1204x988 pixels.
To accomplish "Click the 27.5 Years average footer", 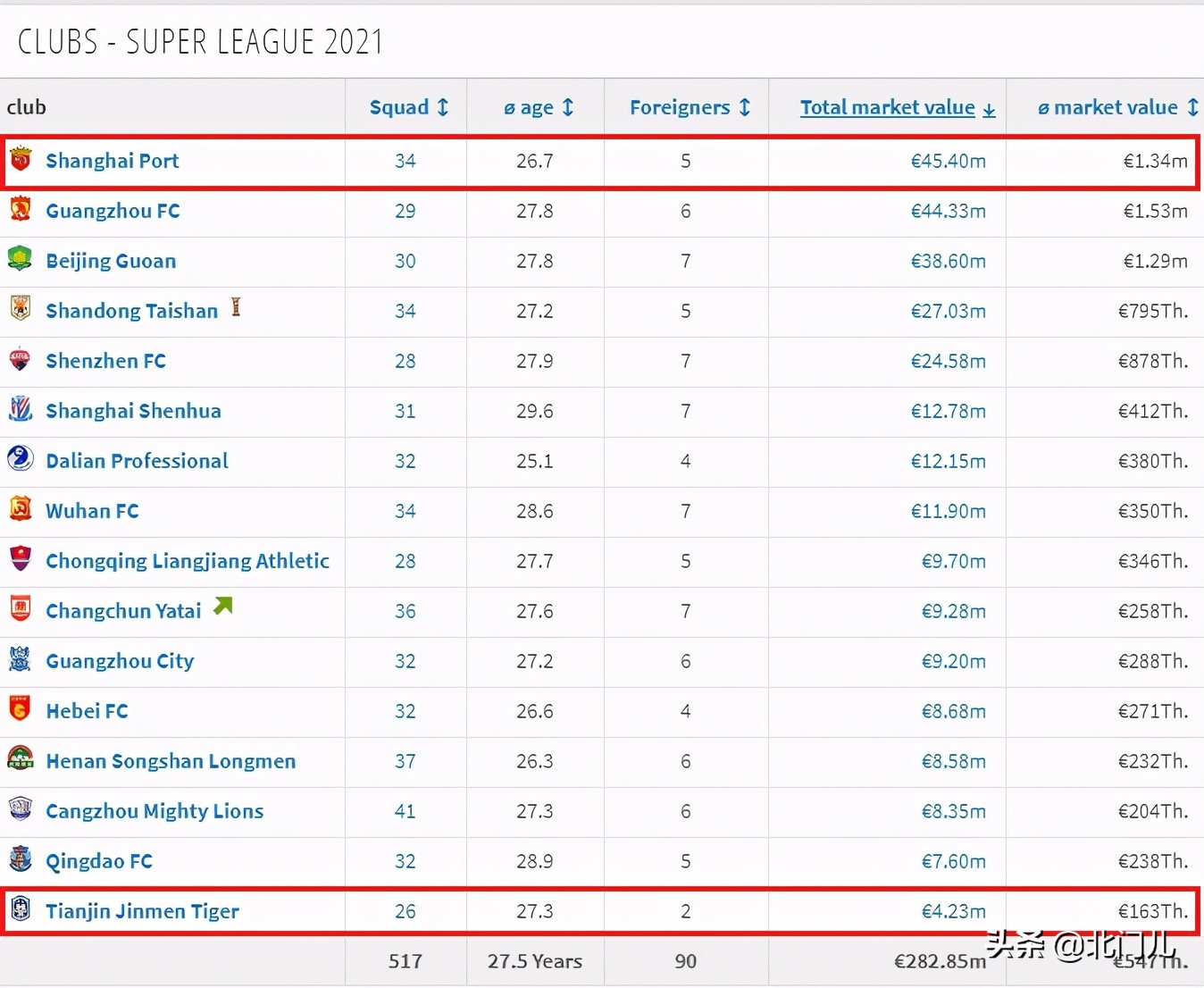I will pos(535,961).
